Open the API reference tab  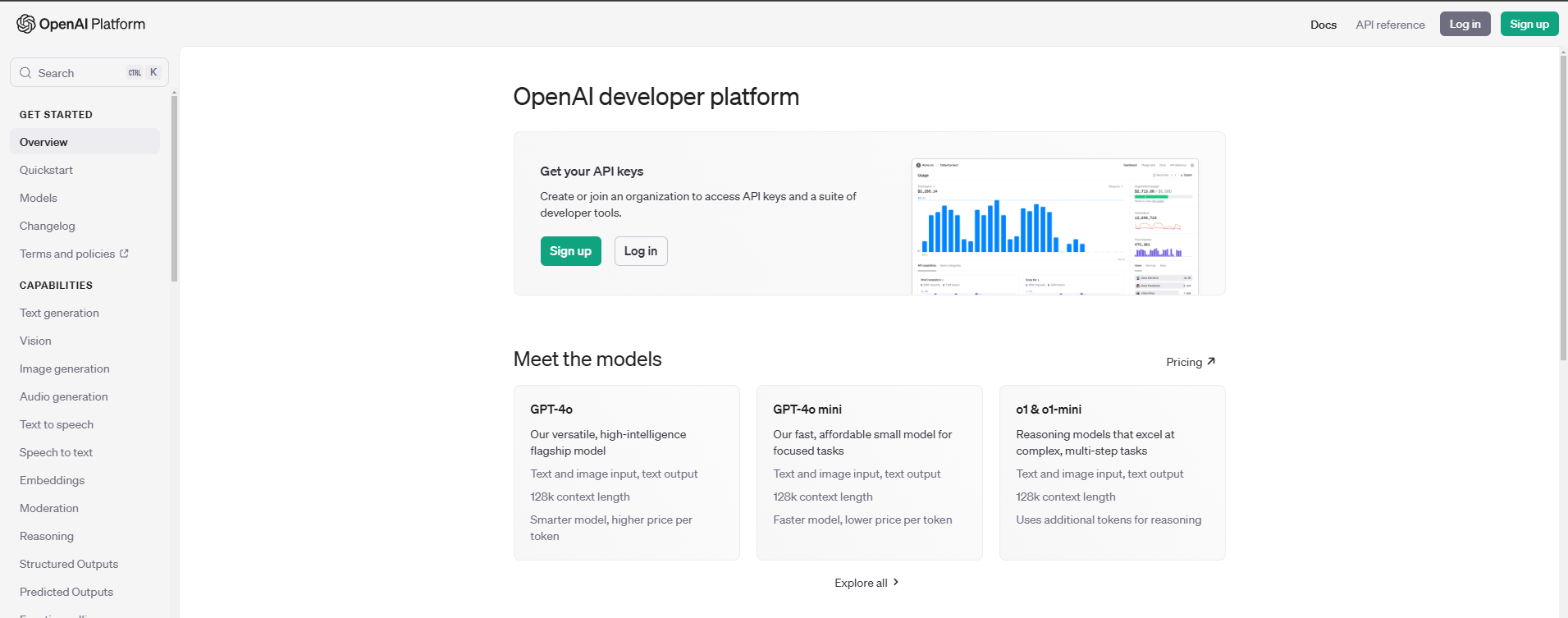(1390, 25)
